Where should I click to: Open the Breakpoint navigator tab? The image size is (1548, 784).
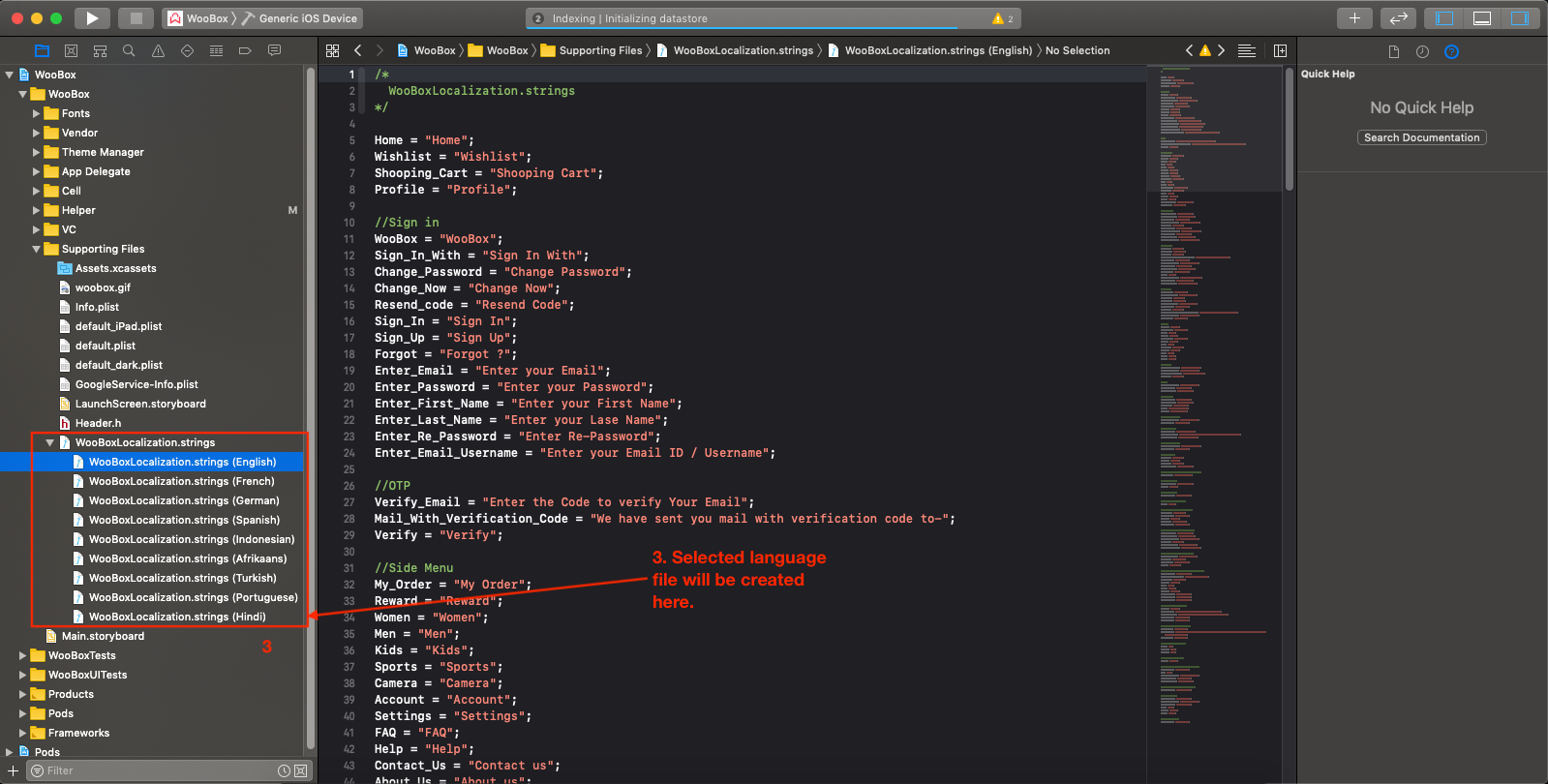pos(245,50)
